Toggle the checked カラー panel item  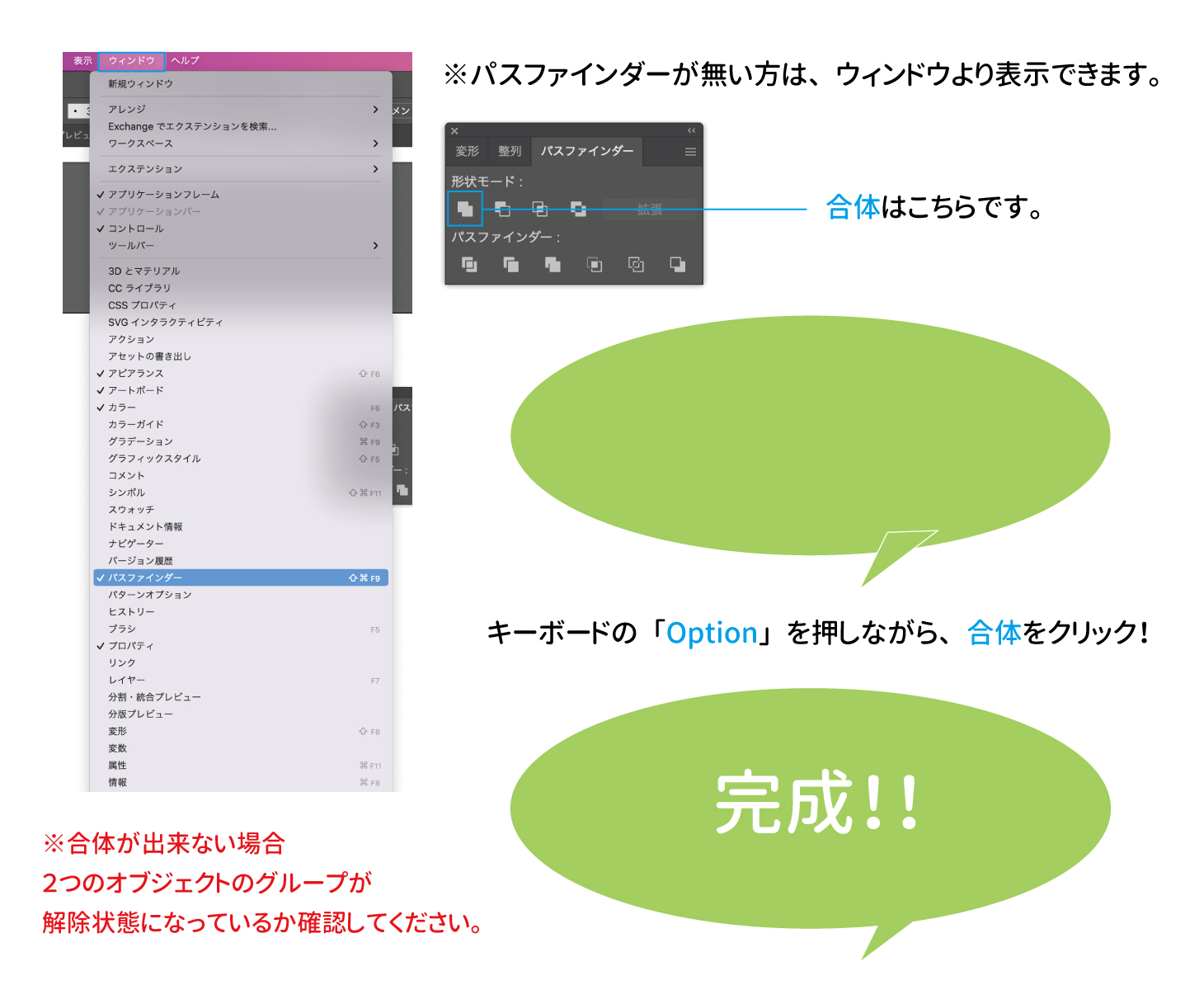(x=241, y=408)
